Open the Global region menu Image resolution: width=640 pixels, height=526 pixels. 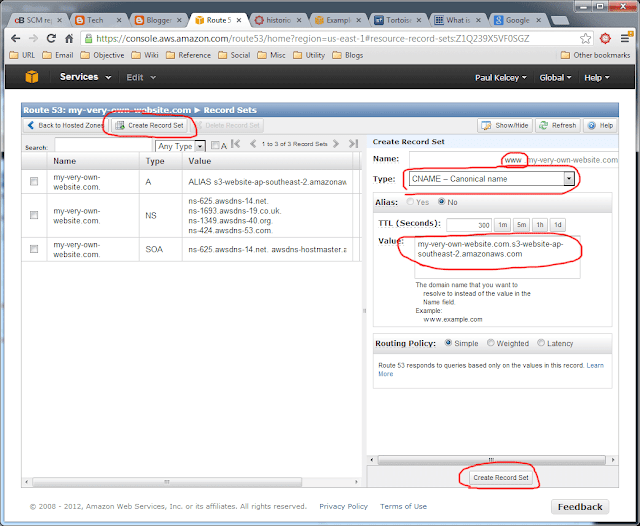pyautogui.click(x=555, y=78)
